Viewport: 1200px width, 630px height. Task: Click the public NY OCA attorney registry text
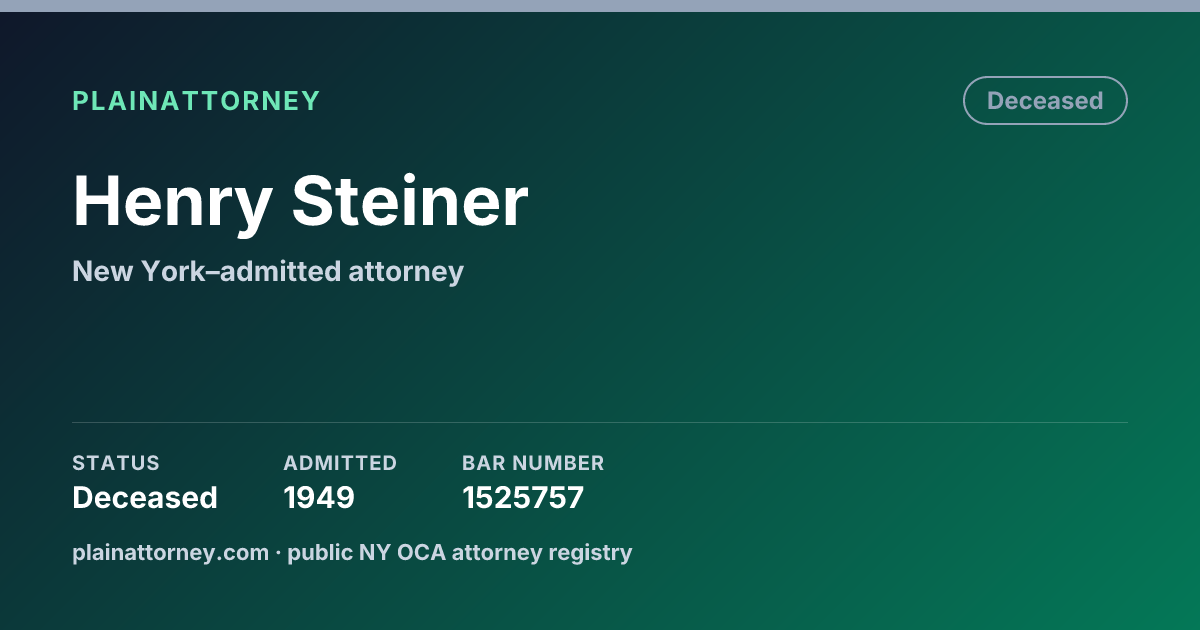(460, 552)
